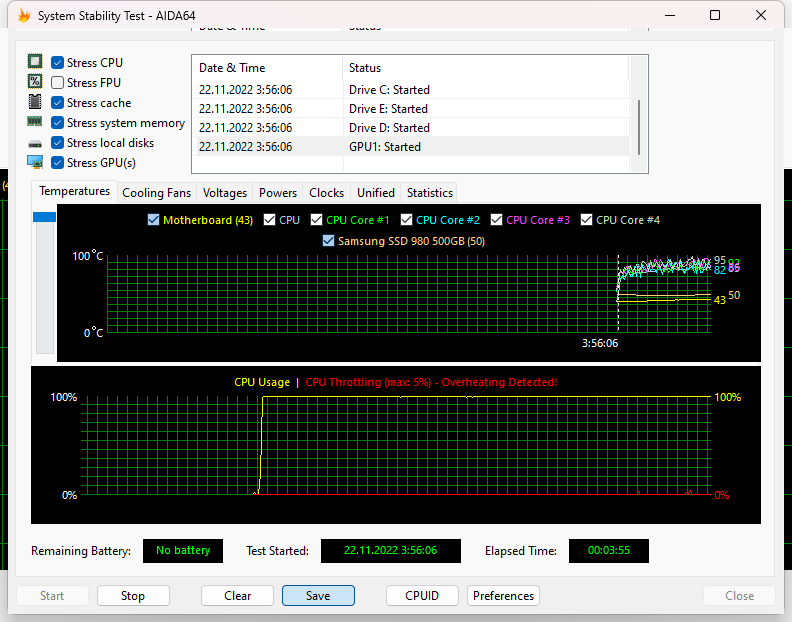The width and height of the screenshot is (792, 622).
Task: Open the Powers tab
Action: point(278,193)
